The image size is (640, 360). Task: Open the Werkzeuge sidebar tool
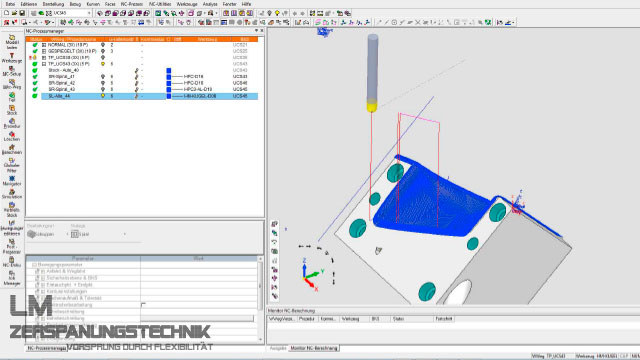point(12,58)
